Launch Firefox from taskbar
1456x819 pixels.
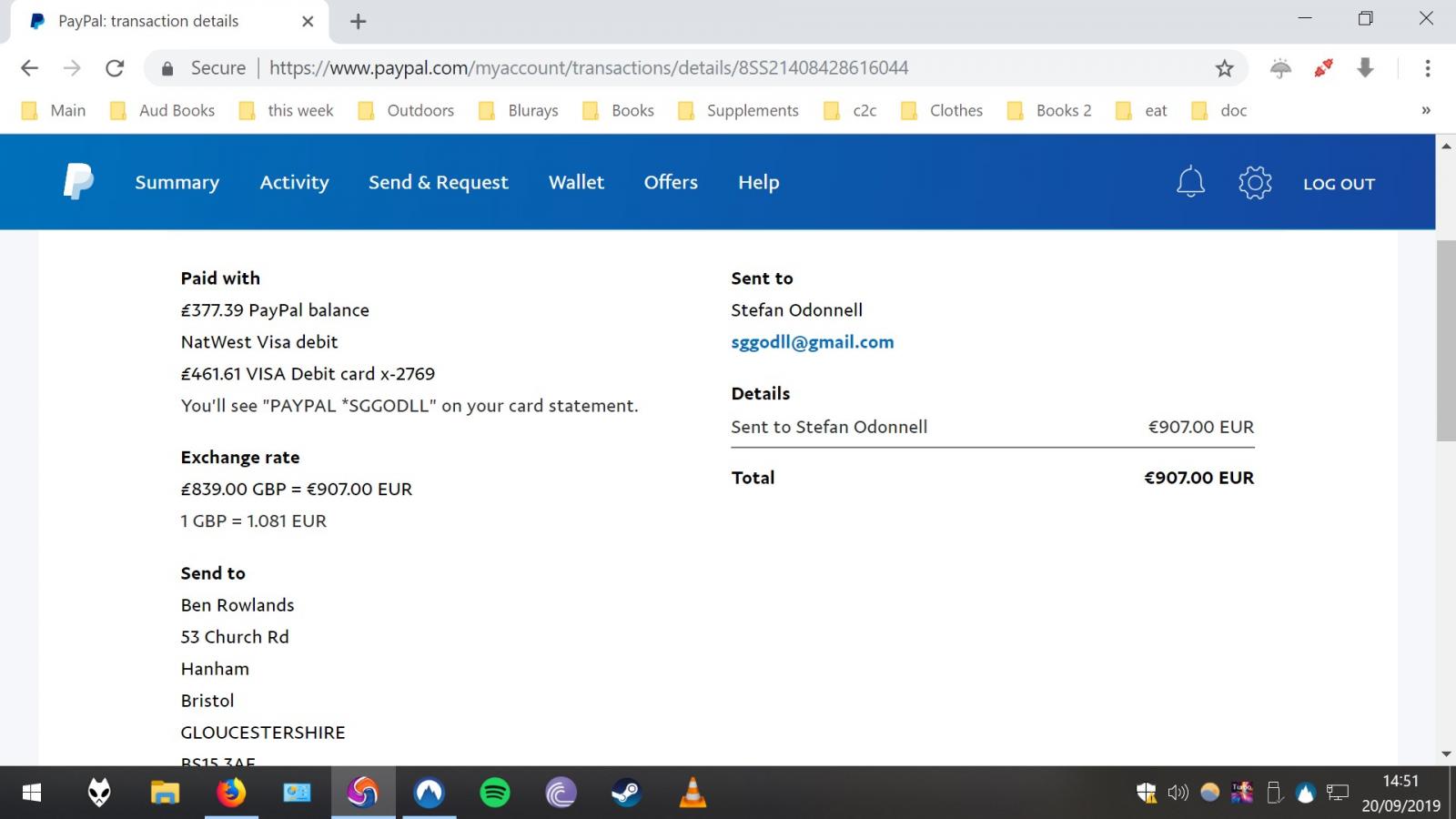231,793
